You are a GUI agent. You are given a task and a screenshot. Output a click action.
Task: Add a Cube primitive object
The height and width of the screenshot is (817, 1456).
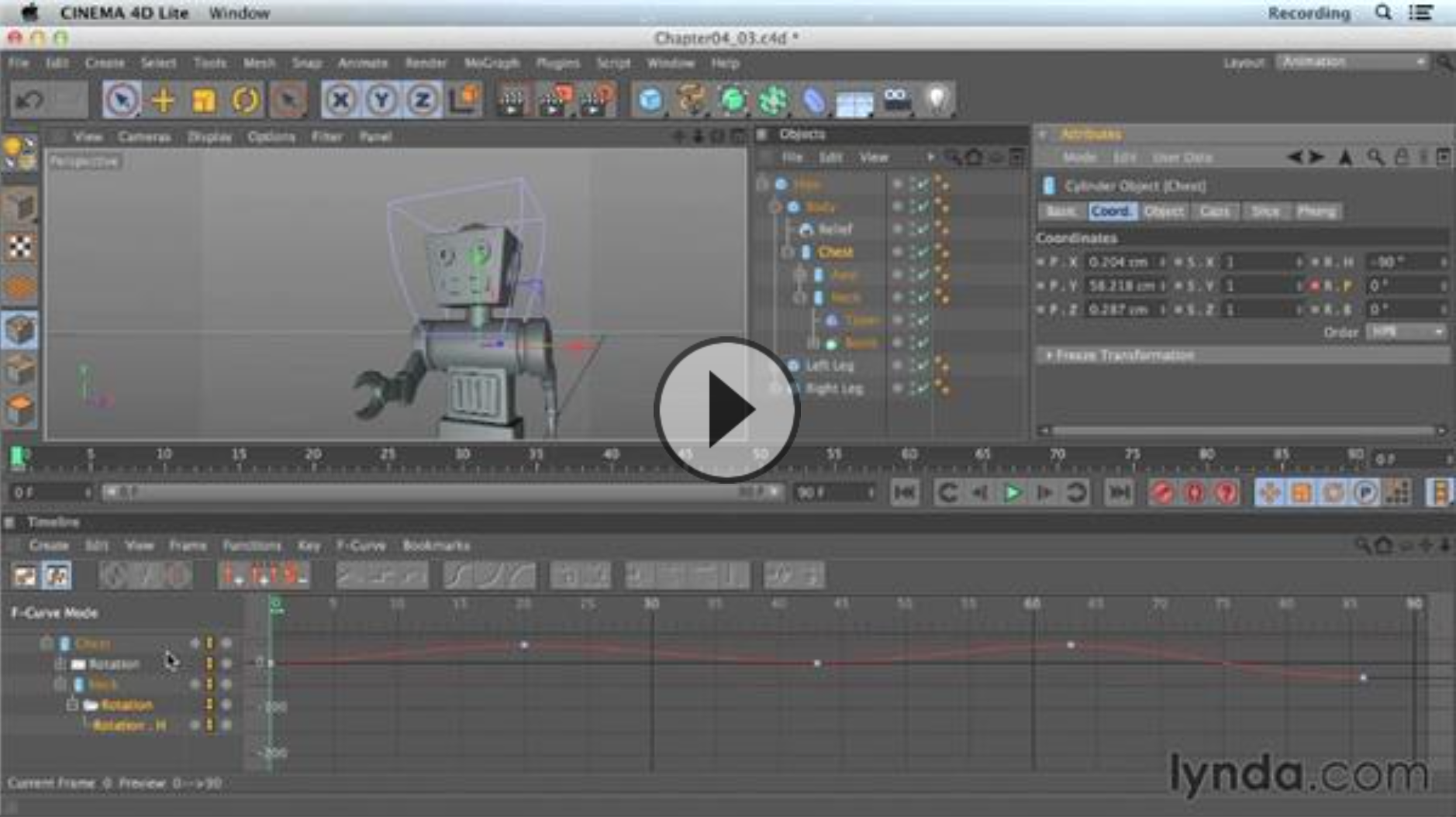[650, 100]
